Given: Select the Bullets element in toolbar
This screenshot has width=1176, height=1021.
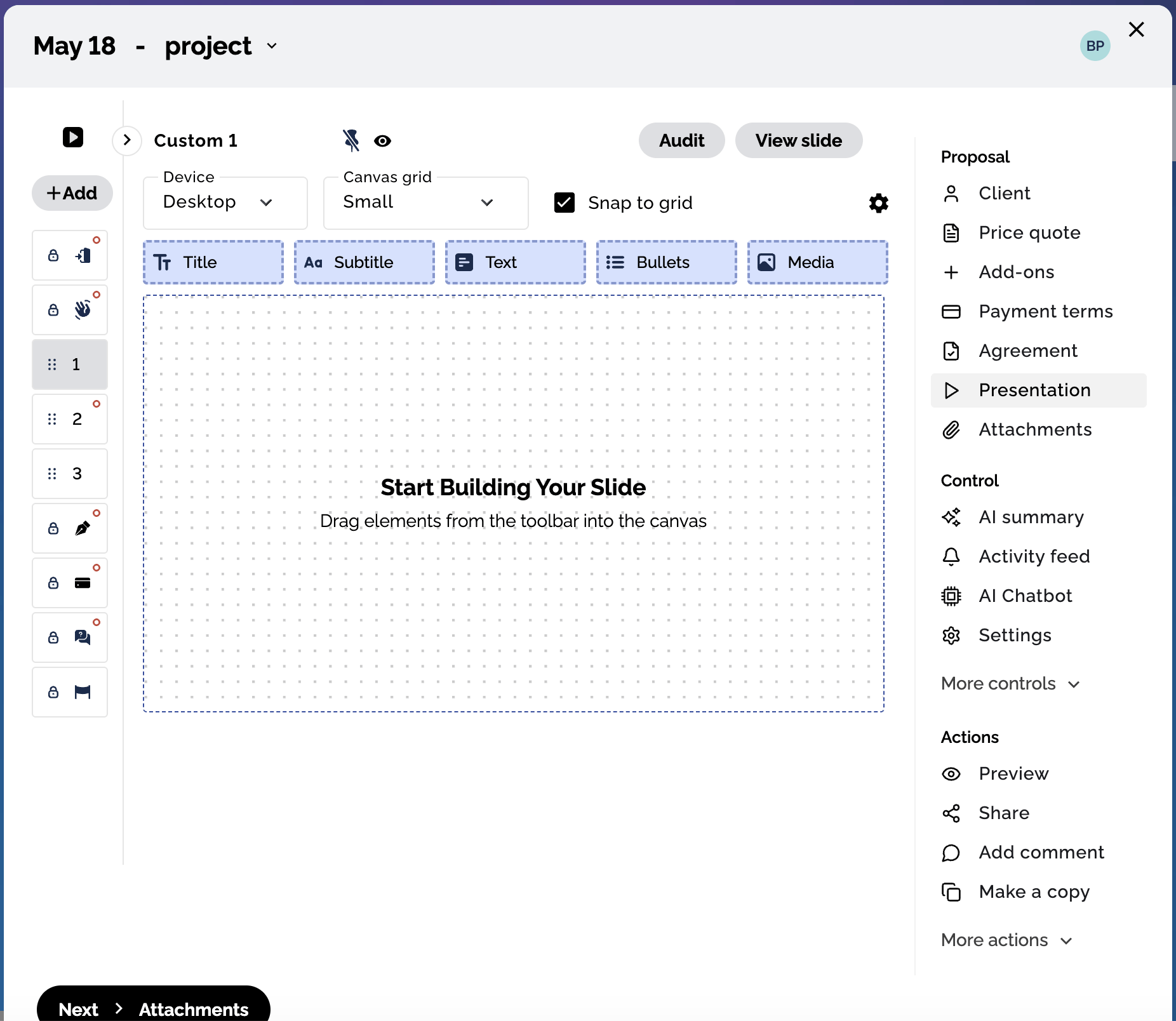Looking at the screenshot, I should click(667, 262).
